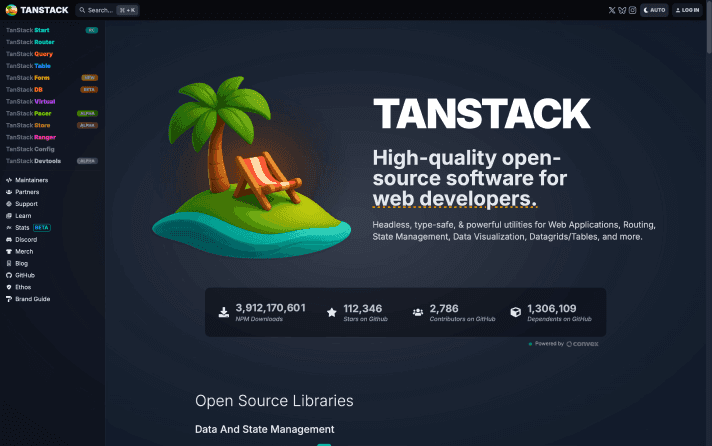Click the Stats chart icon
Image resolution: width=712 pixels, height=446 pixels.
pyautogui.click(x=9, y=228)
